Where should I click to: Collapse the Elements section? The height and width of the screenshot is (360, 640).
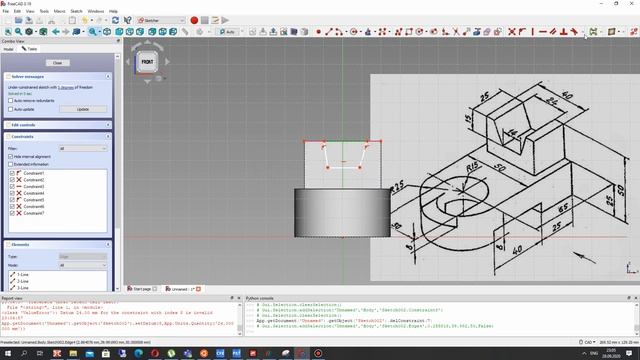pos(108,244)
